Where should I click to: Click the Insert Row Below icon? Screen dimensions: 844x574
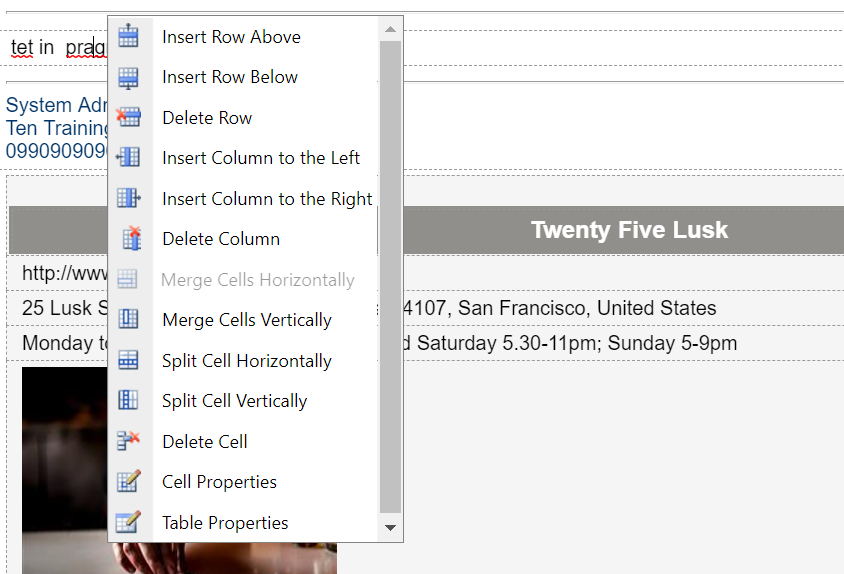[x=128, y=78]
